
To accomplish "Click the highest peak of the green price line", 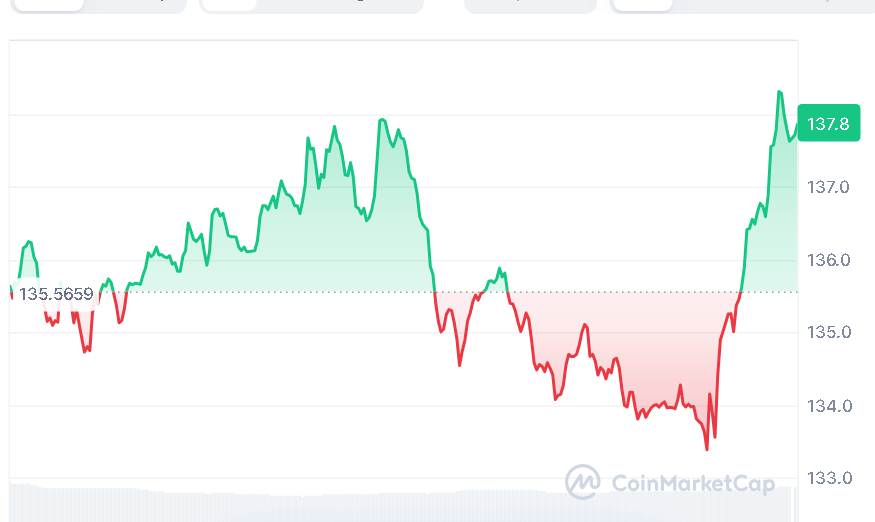I will (x=778, y=92).
